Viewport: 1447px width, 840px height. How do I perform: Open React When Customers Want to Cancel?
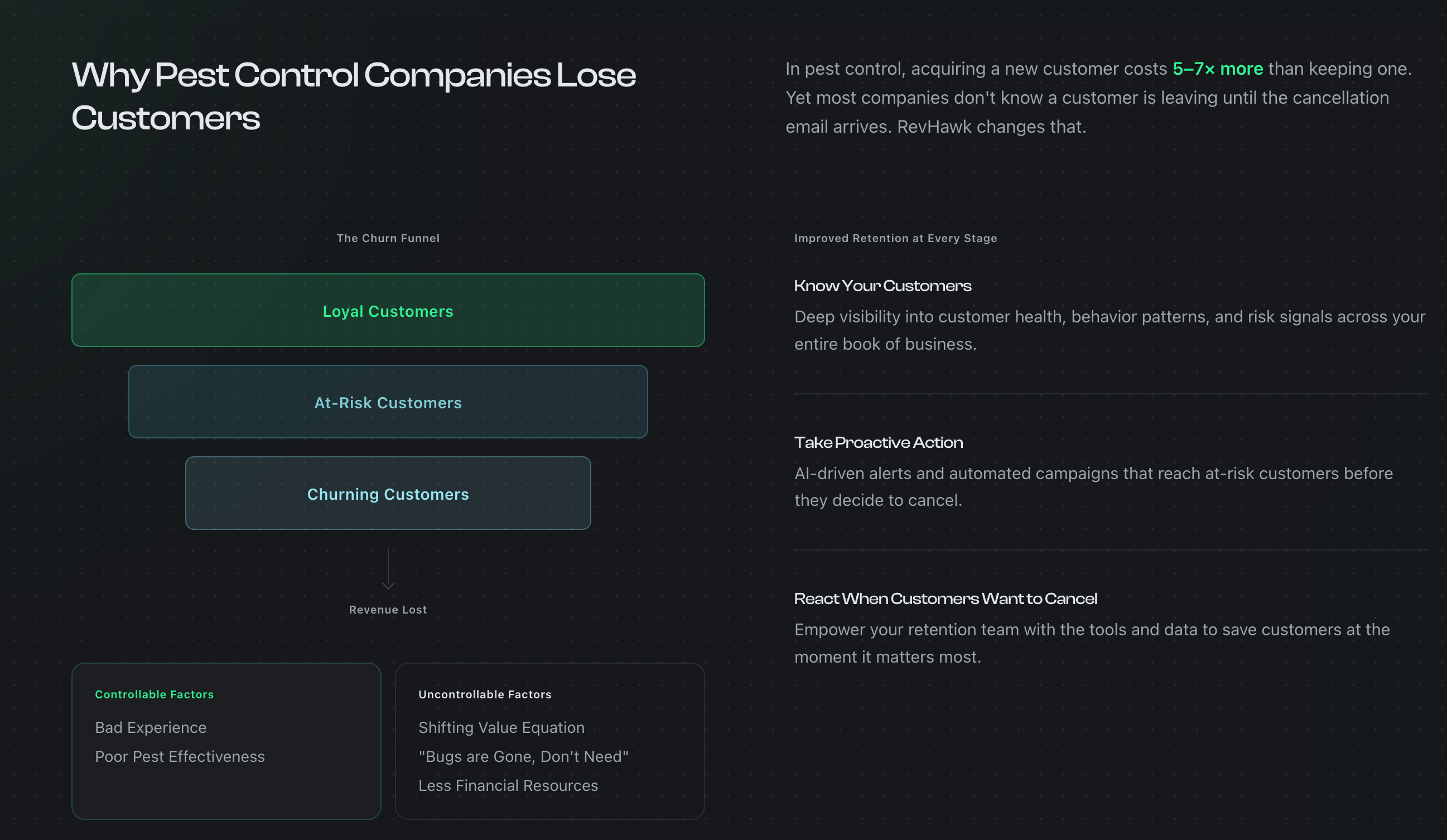(945, 599)
